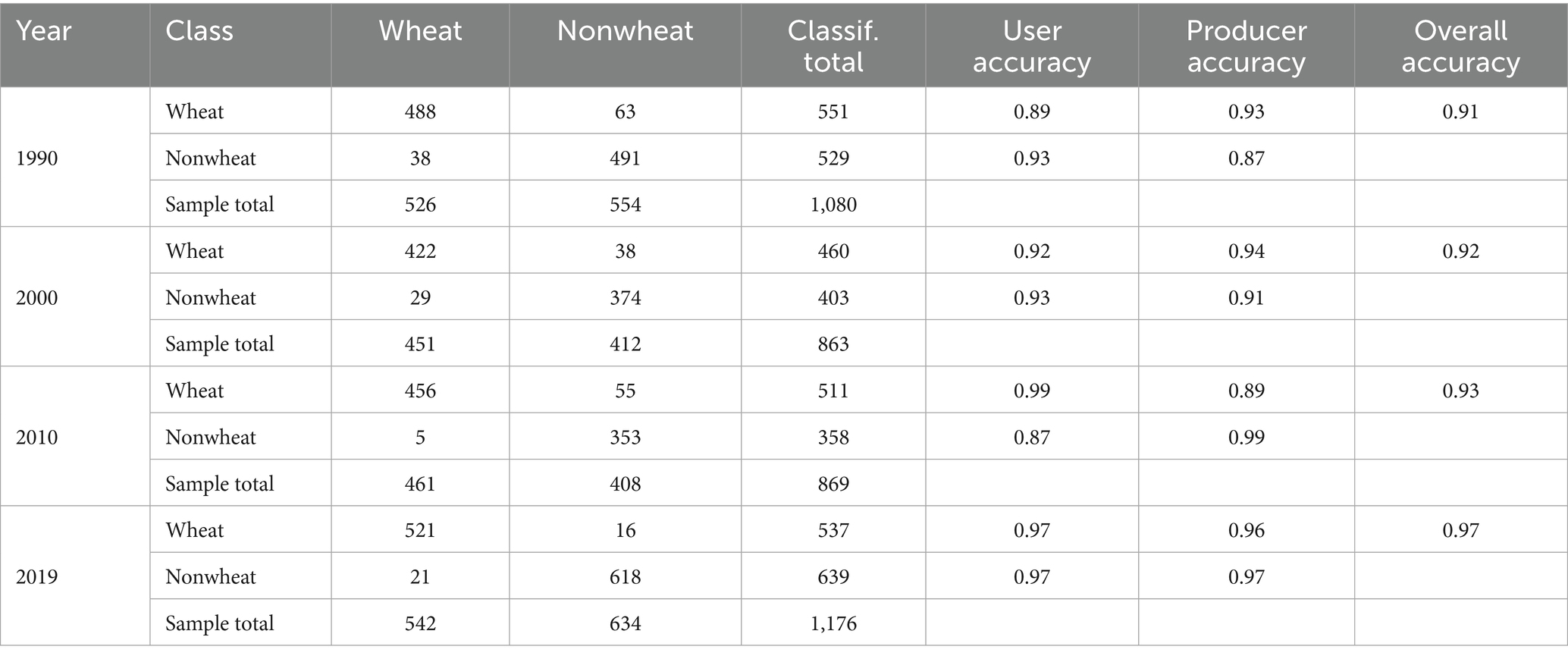This screenshot has width=1568, height=659.
Task: Click the Class column header
Action: (x=199, y=31)
